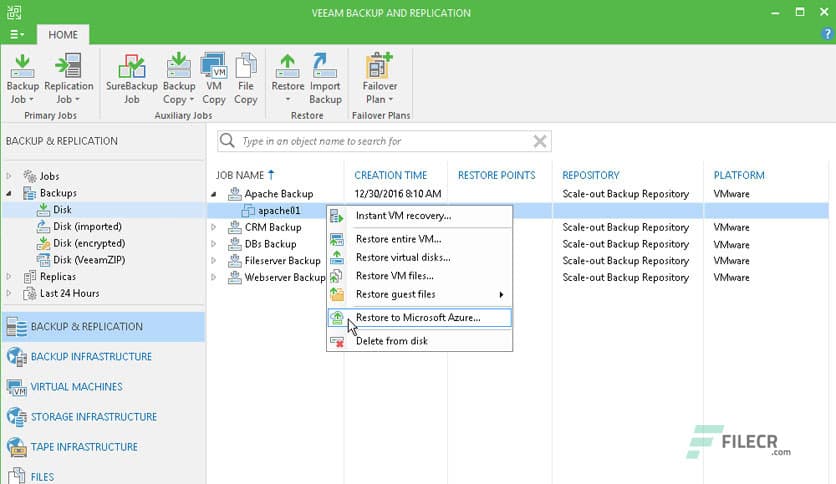This screenshot has width=836, height=484.
Task: Open the application main menu button
Action: 17,35
